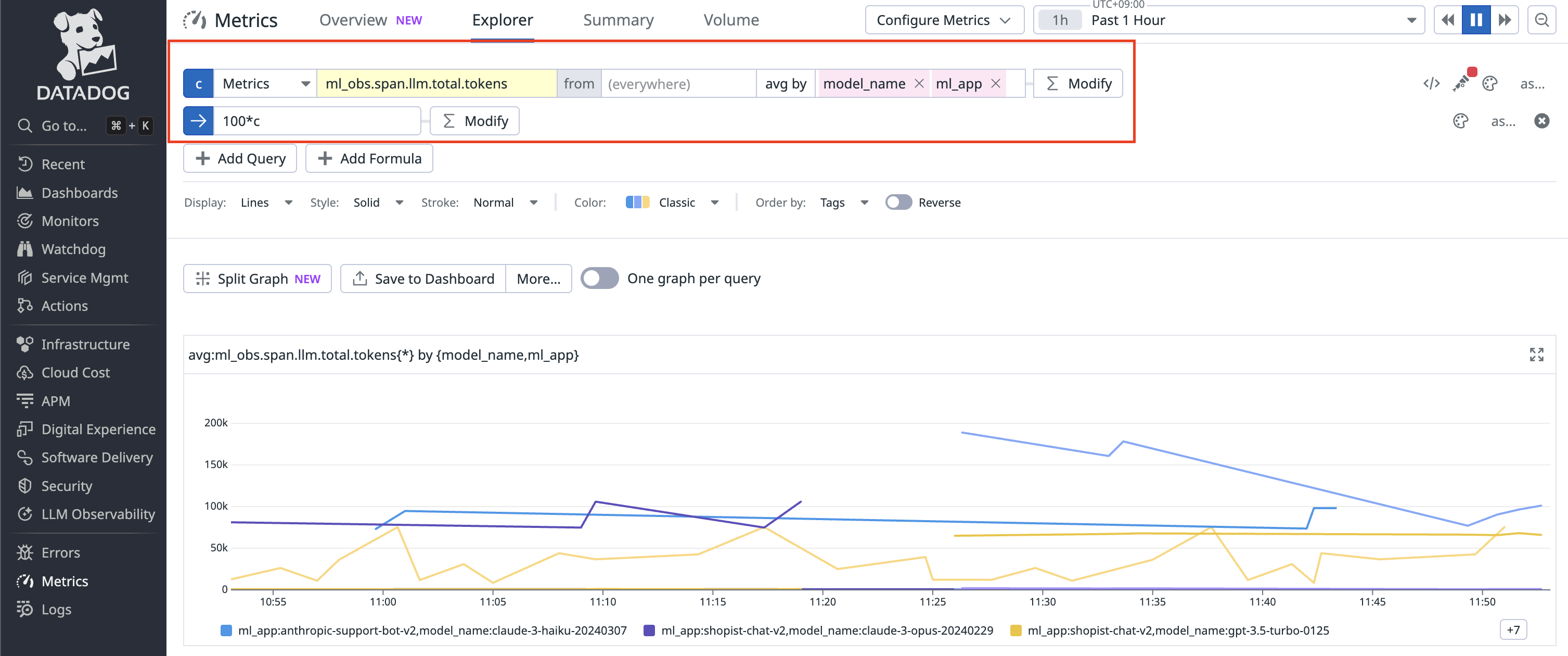Switch to the Summary tab
This screenshot has width=1568, height=656.
618,20
